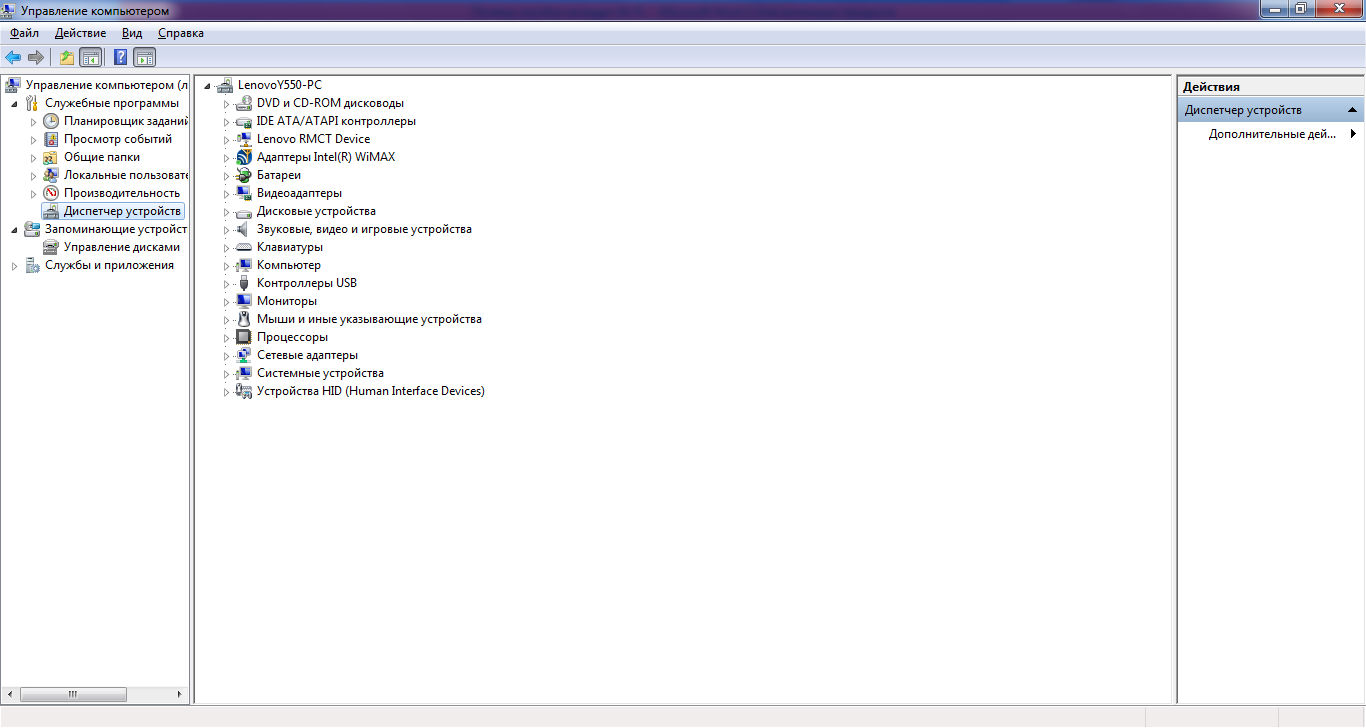Click the left tree scrollbar right arrow
This screenshot has height=728, width=1366.
coord(180,694)
